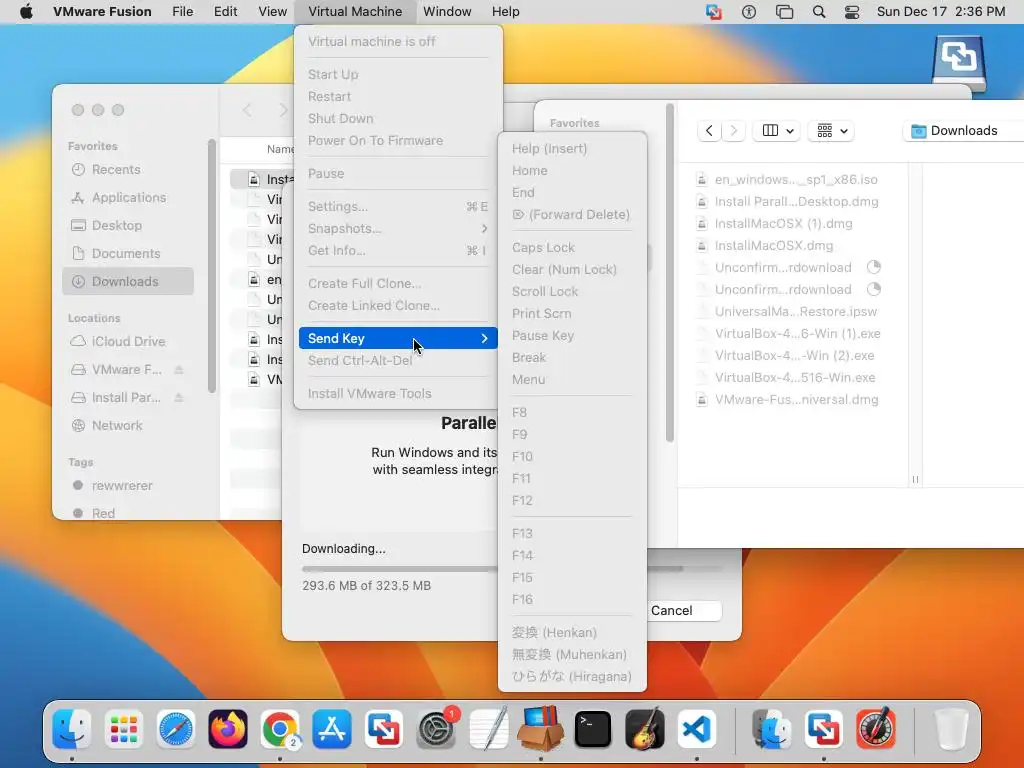Click the dialog sidebar scrollbar
Image resolution: width=1024 pixels, height=768 pixels.
[669, 273]
